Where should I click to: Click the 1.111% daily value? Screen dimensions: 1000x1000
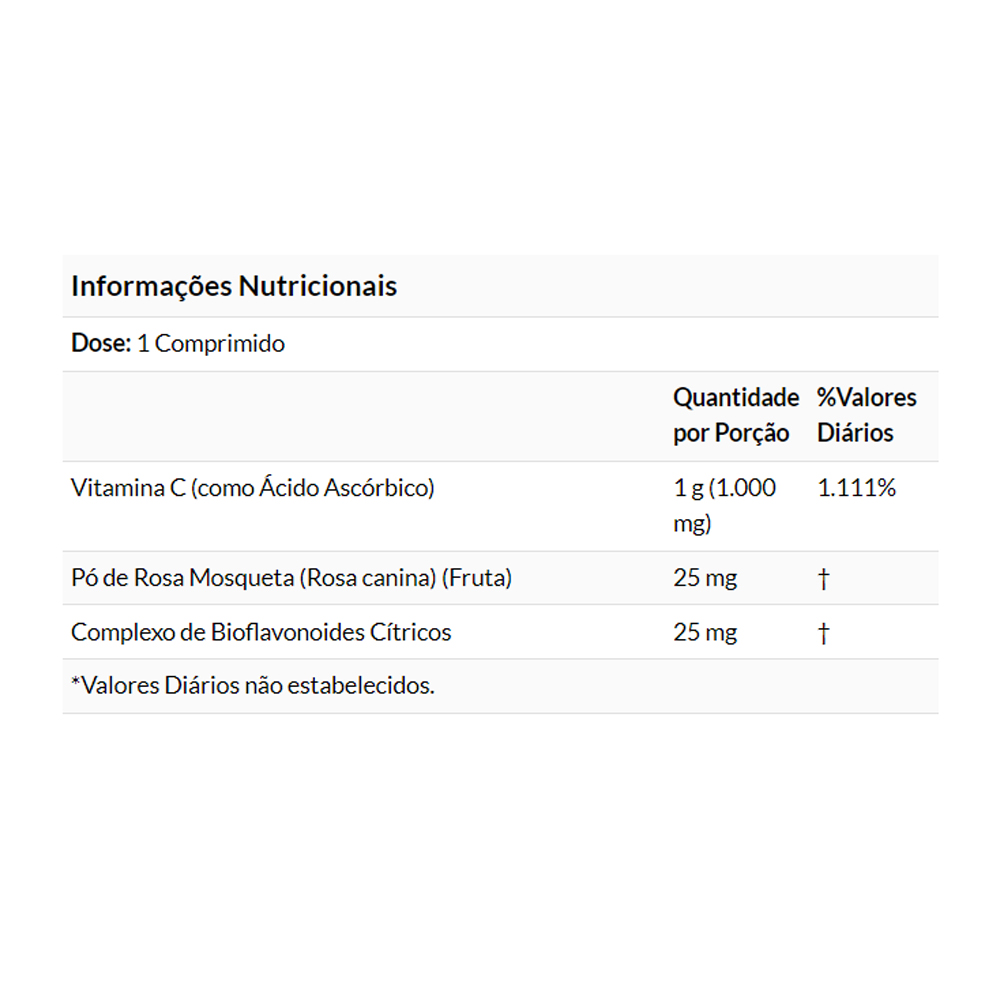[856, 488]
